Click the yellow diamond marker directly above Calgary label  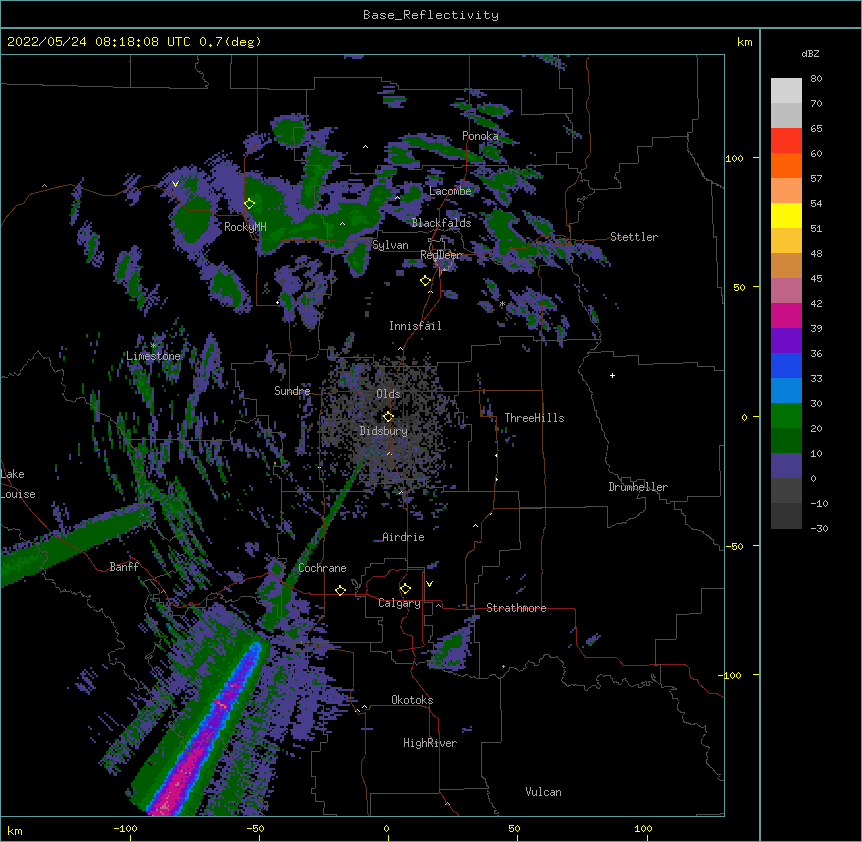point(405,589)
